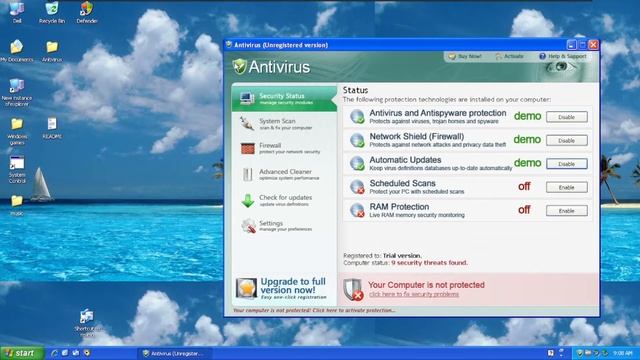Click the system tray shield icon

click(x=579, y=353)
